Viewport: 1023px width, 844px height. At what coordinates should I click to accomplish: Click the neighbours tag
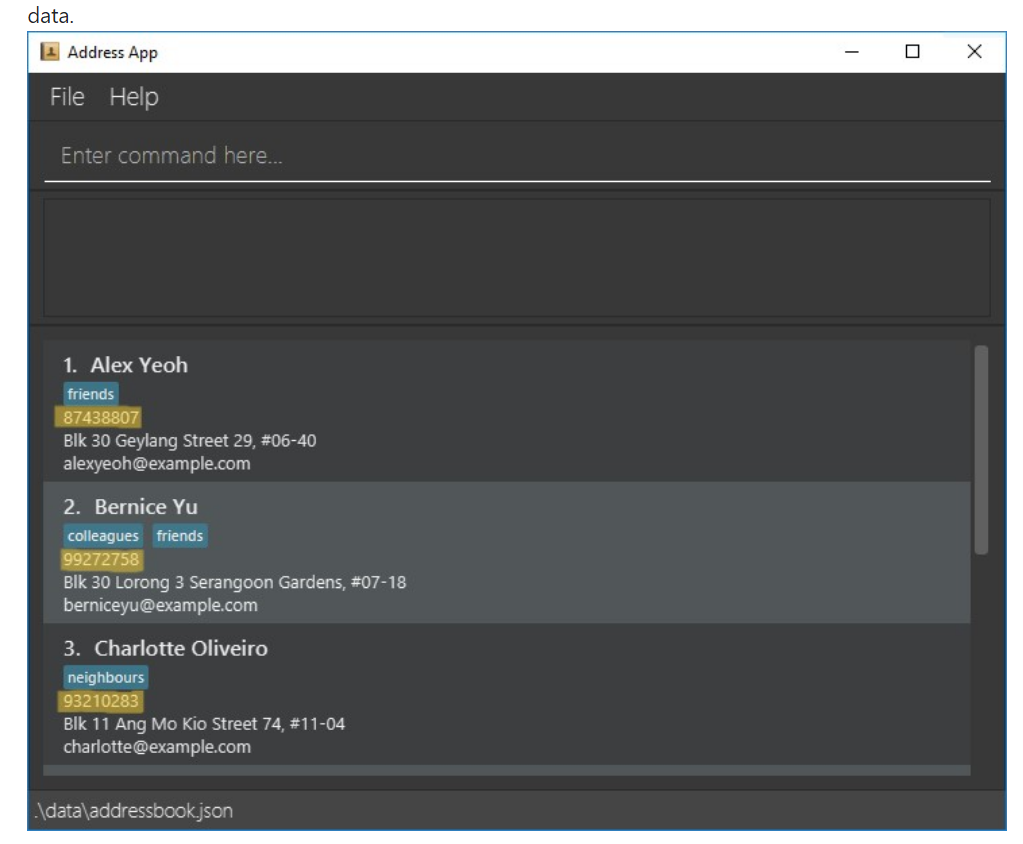[x=106, y=678]
